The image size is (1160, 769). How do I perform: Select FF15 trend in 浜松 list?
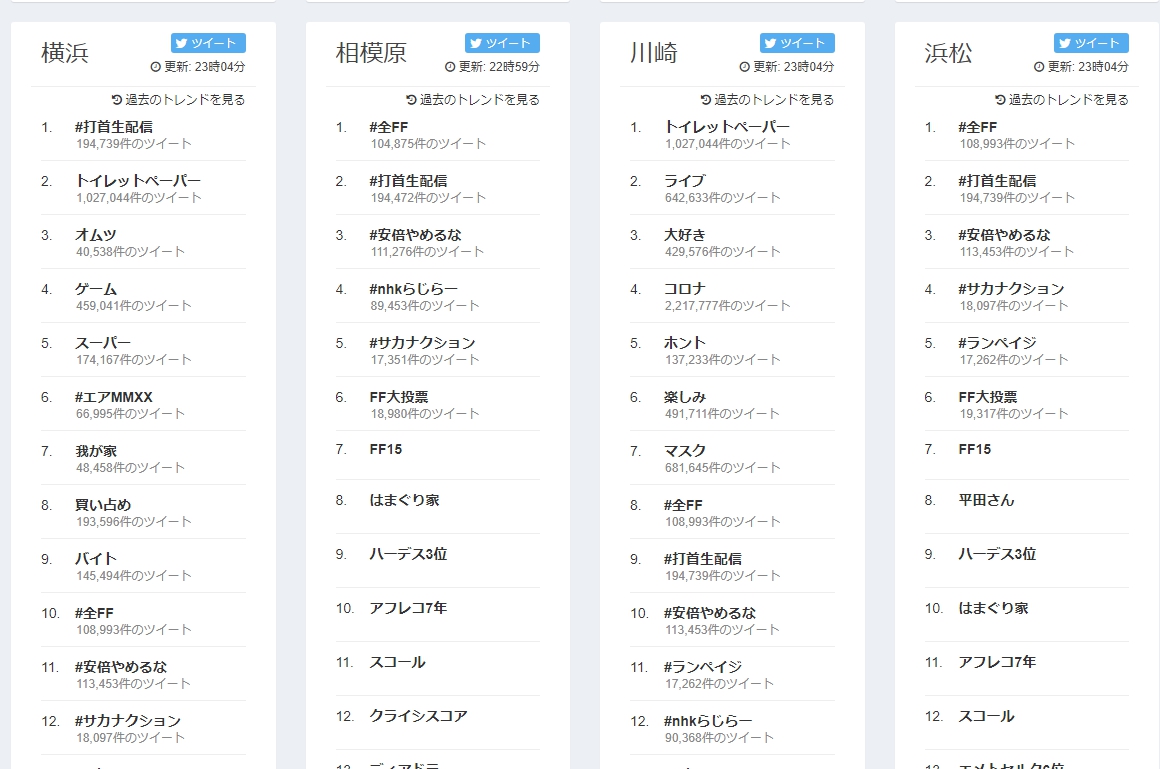[974, 449]
